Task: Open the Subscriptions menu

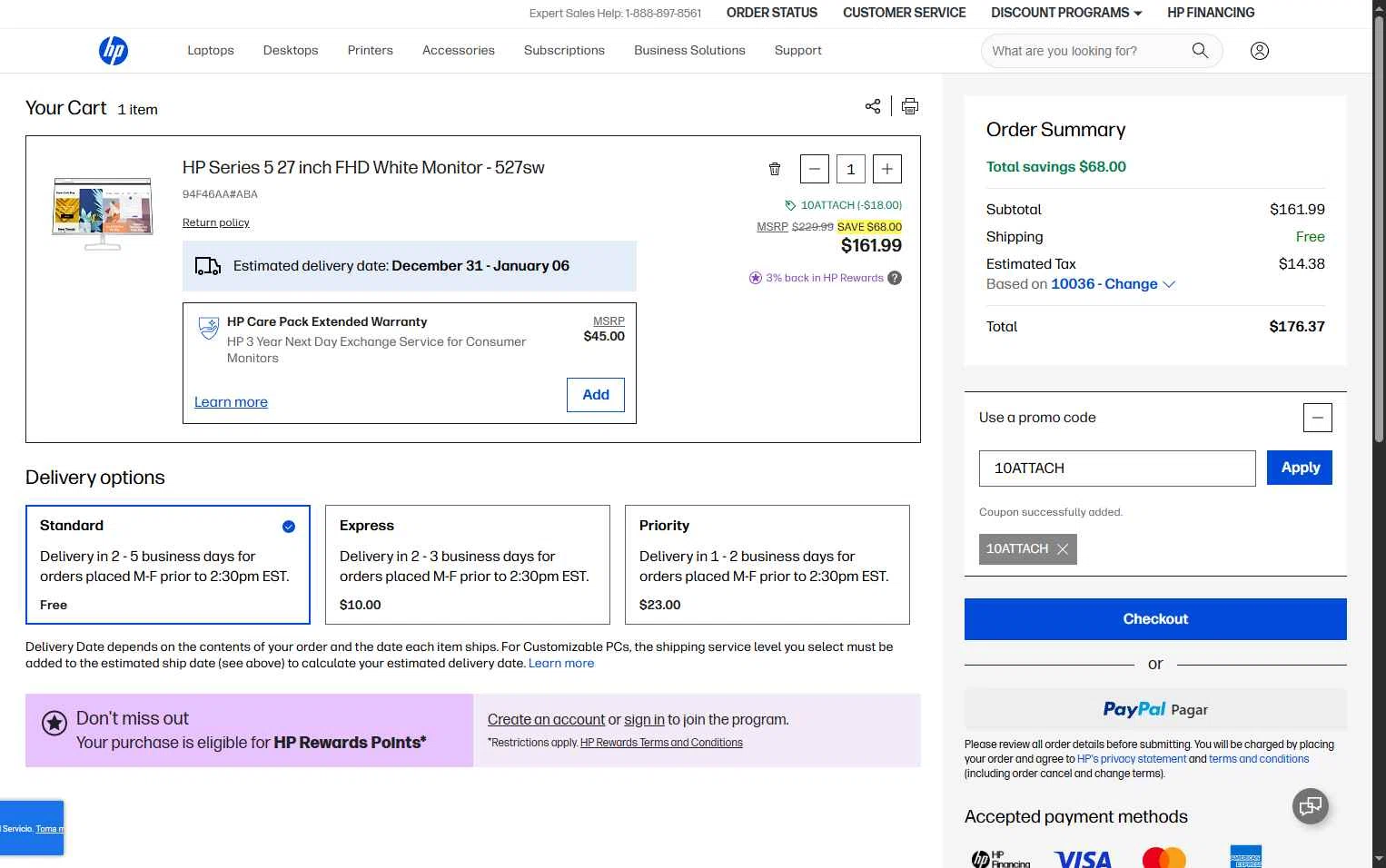Action: (564, 51)
